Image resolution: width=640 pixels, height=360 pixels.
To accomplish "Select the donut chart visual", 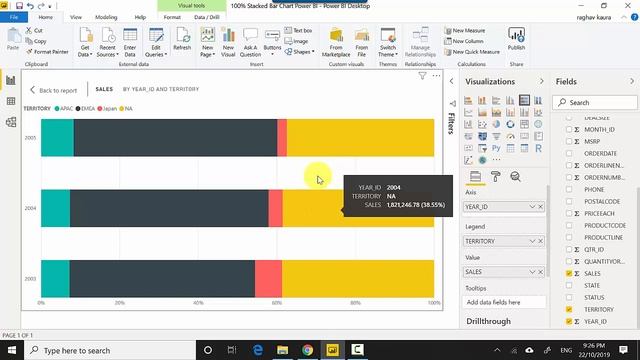I will [x=510, y=124].
